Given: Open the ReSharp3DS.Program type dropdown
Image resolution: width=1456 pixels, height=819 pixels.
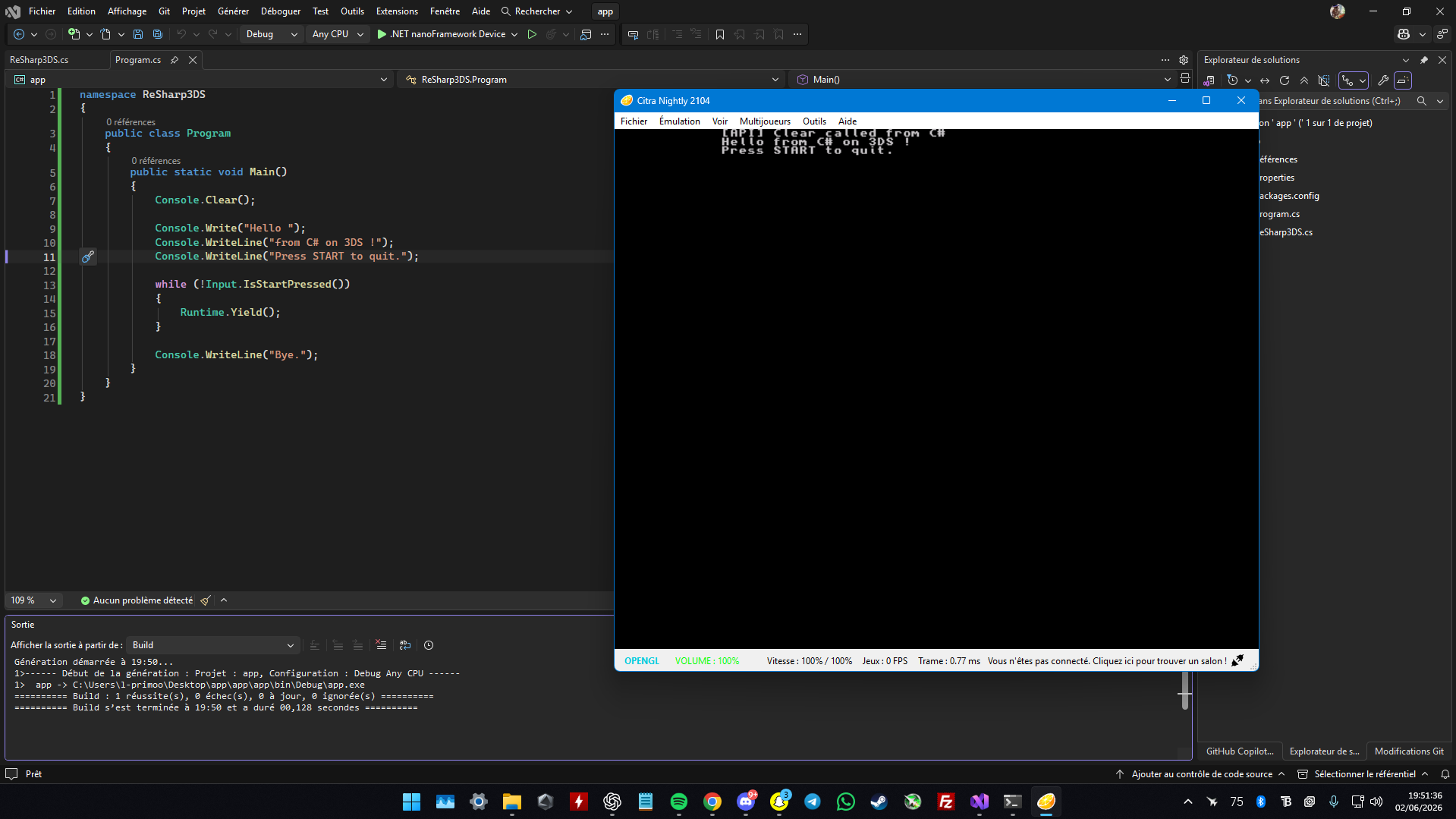Looking at the screenshot, I should coord(591,80).
